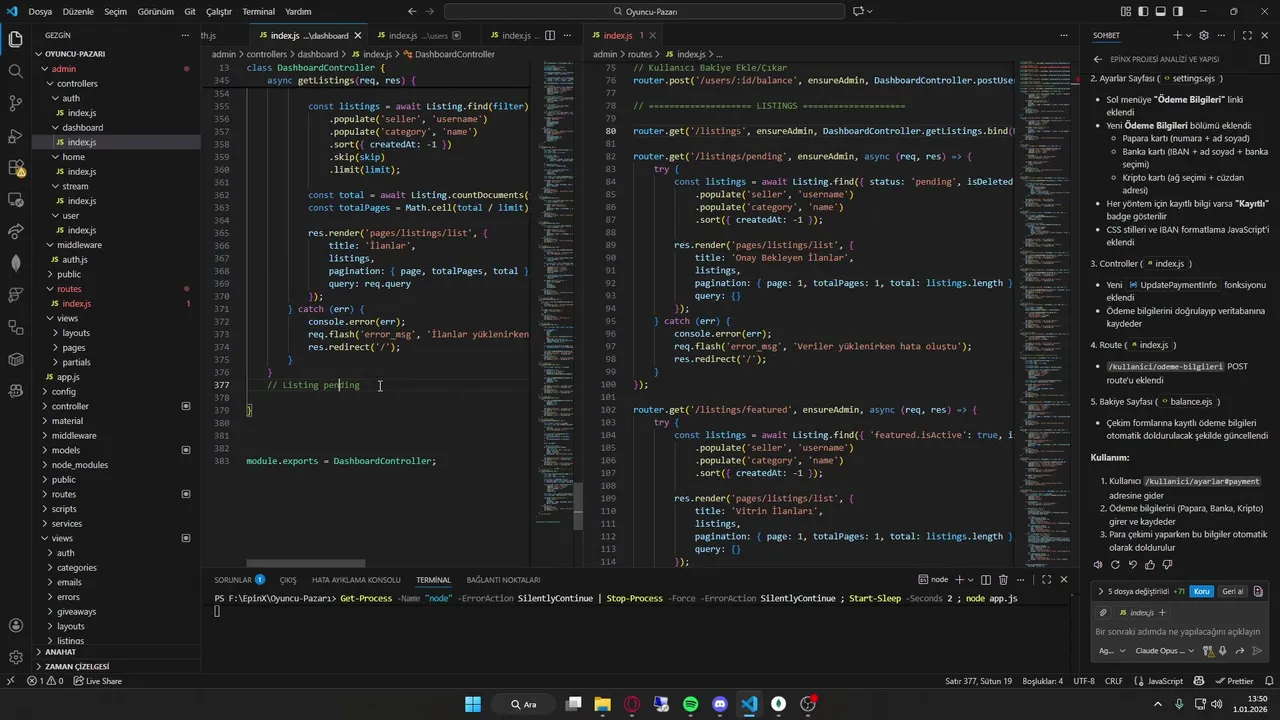Open the Run and Debug view
Image resolution: width=1280 pixels, height=720 pixels.
click(15, 135)
